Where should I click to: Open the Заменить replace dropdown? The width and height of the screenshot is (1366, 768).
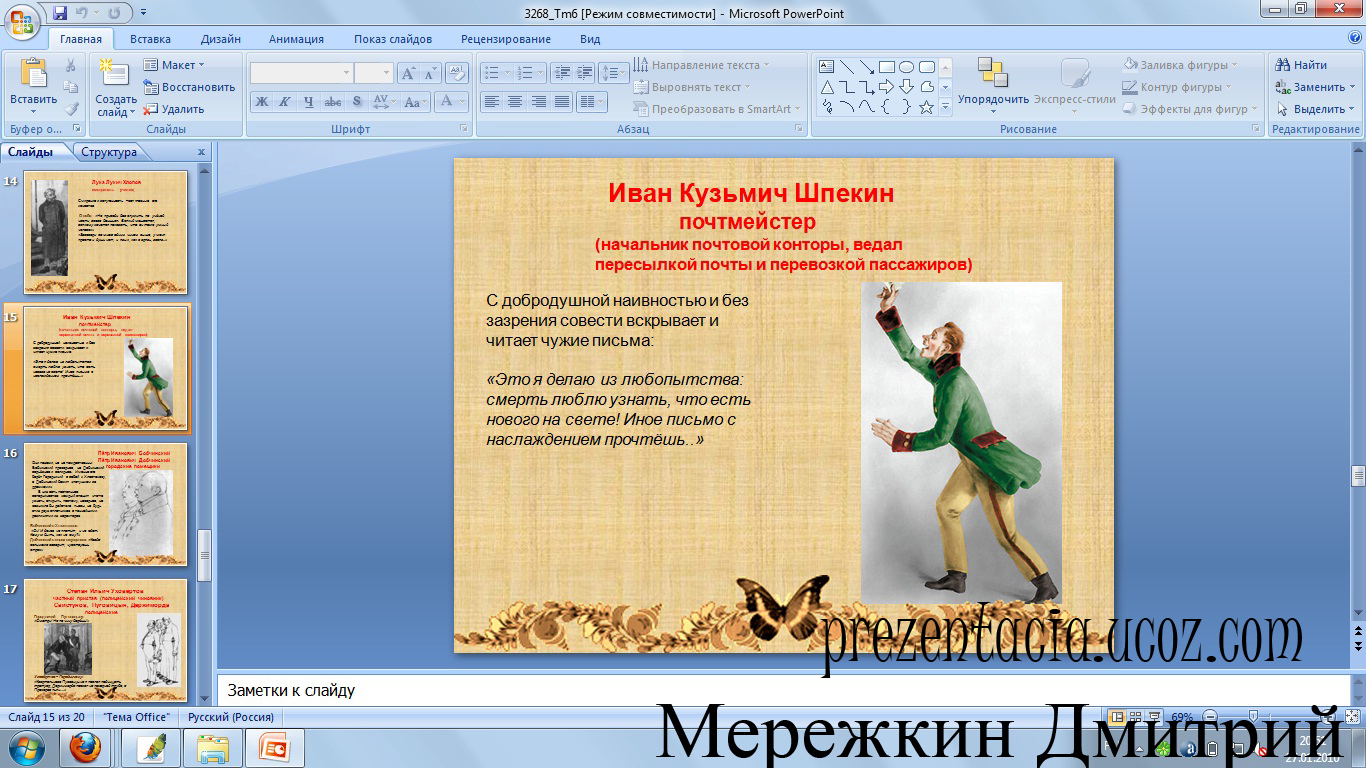pos(1314,87)
